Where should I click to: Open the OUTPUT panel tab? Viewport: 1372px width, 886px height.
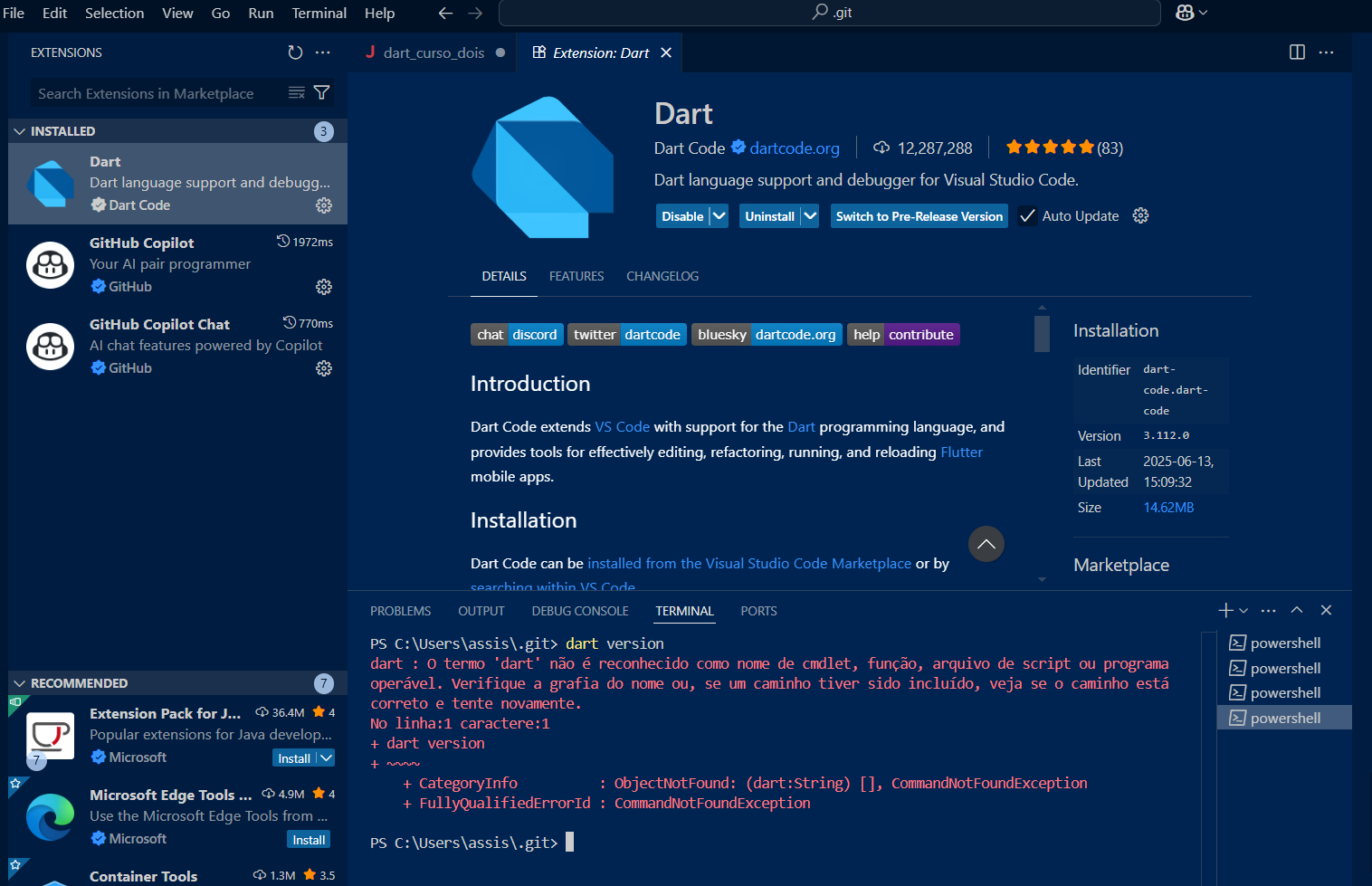(x=481, y=611)
